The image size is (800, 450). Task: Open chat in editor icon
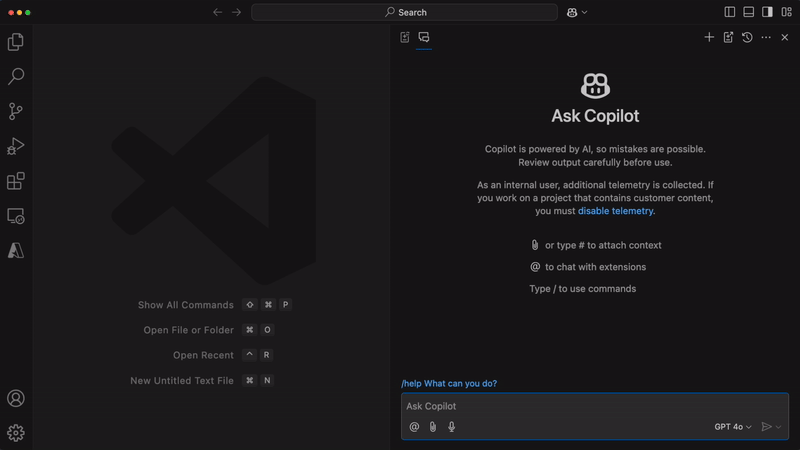[x=728, y=37]
